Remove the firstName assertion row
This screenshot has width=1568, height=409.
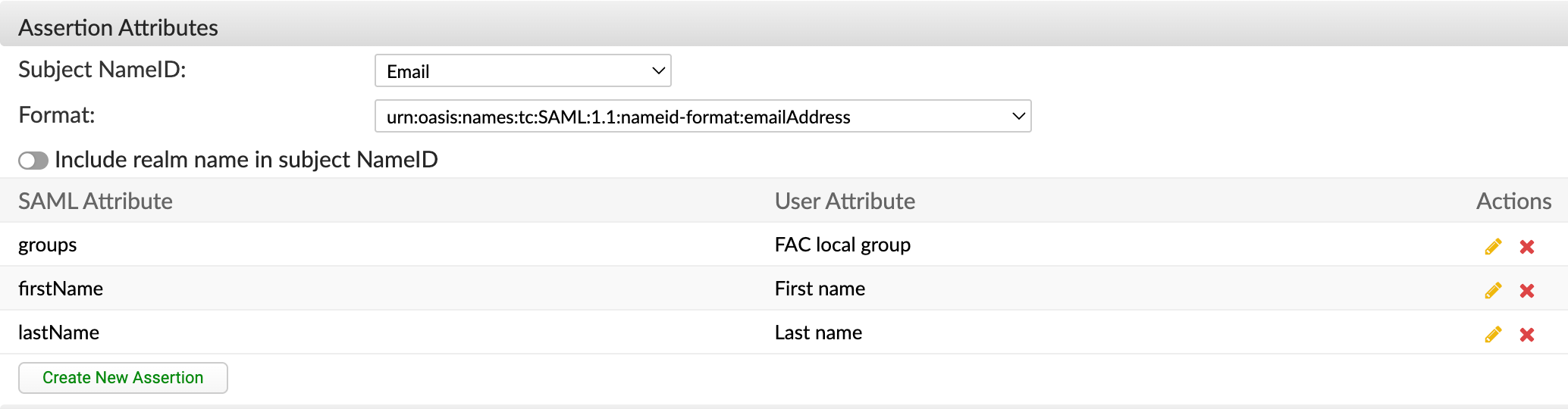click(1526, 290)
